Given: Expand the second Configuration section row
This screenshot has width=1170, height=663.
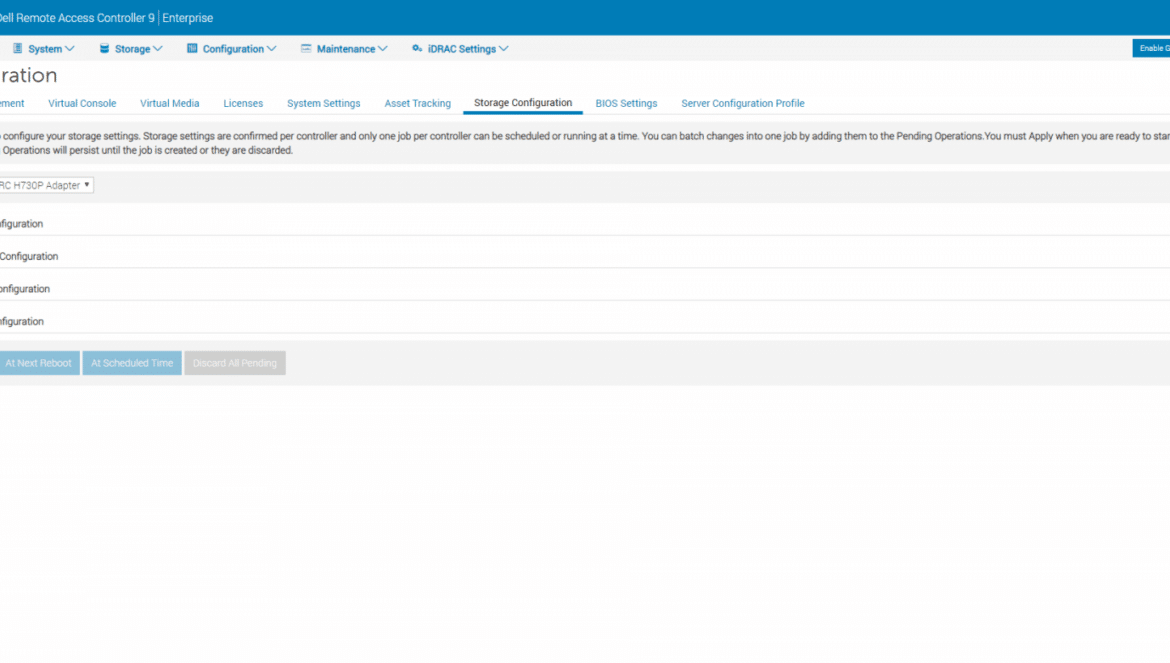Looking at the screenshot, I should (585, 257).
